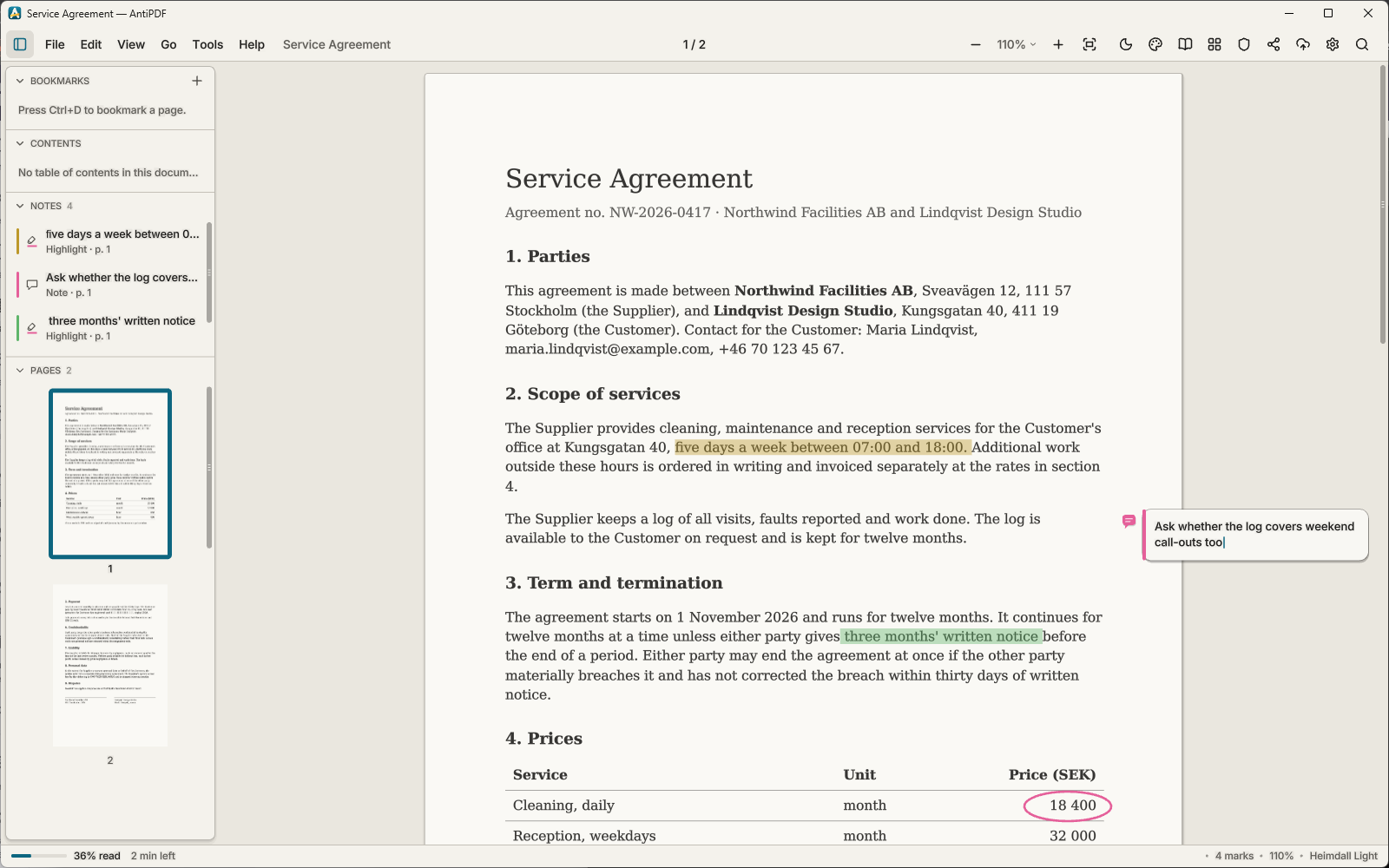Click the share icon
Viewport: 1389px width, 868px height.
(x=1274, y=44)
